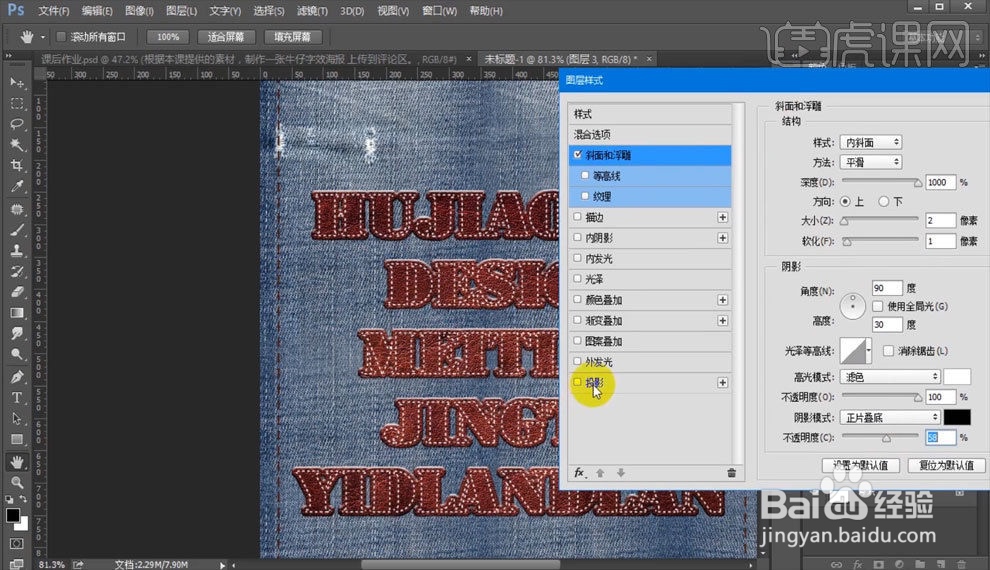
Task: Select the Dodge tool
Action: tap(16, 355)
